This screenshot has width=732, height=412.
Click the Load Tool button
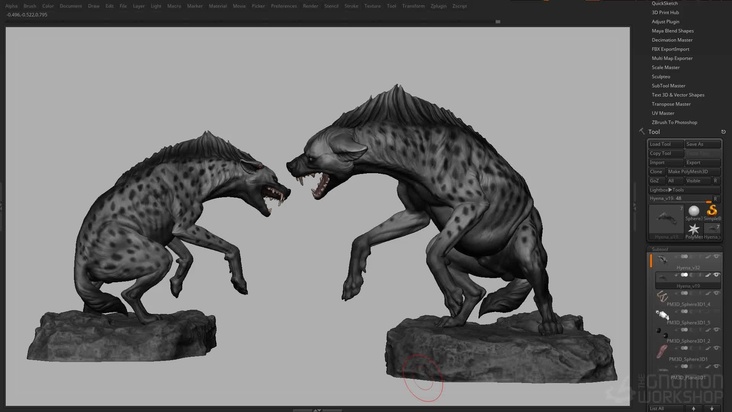pyautogui.click(x=666, y=144)
